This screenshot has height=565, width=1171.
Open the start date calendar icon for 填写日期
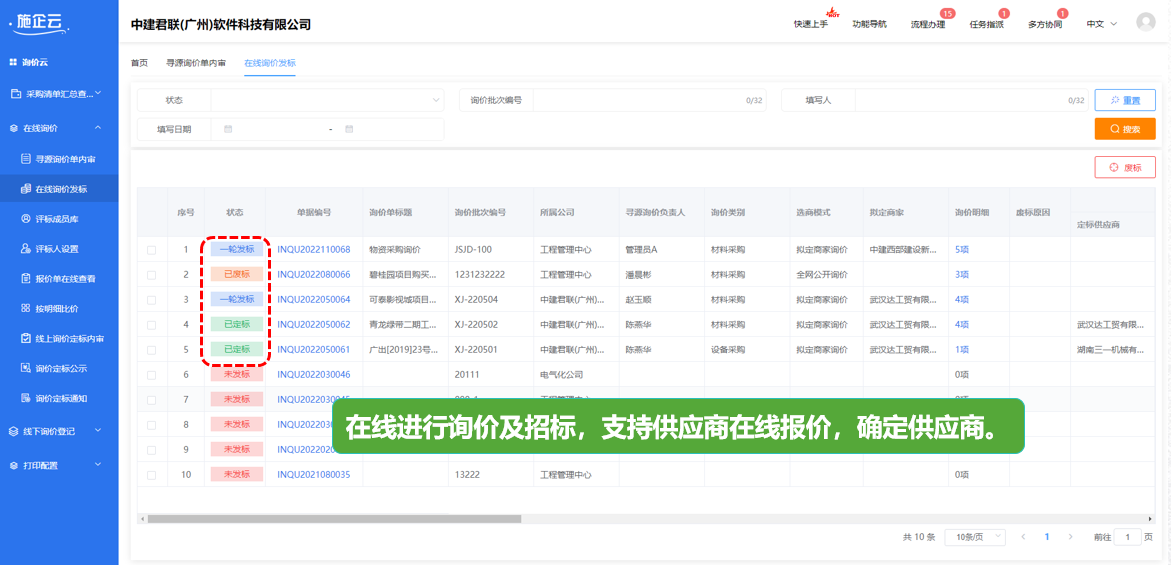coord(228,129)
